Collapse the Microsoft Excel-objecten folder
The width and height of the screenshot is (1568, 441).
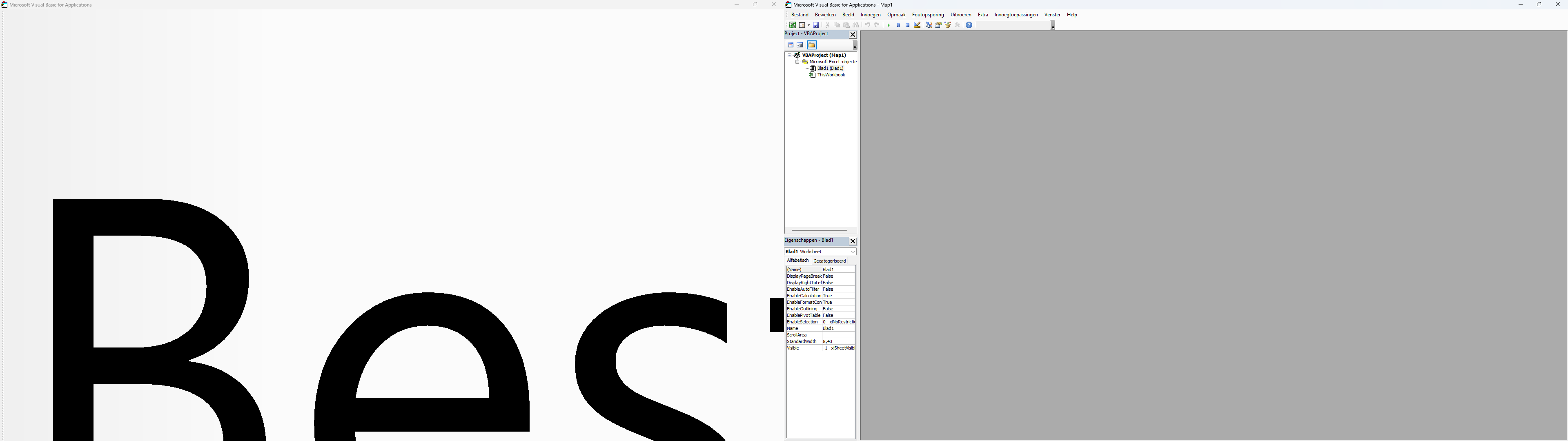[797, 62]
